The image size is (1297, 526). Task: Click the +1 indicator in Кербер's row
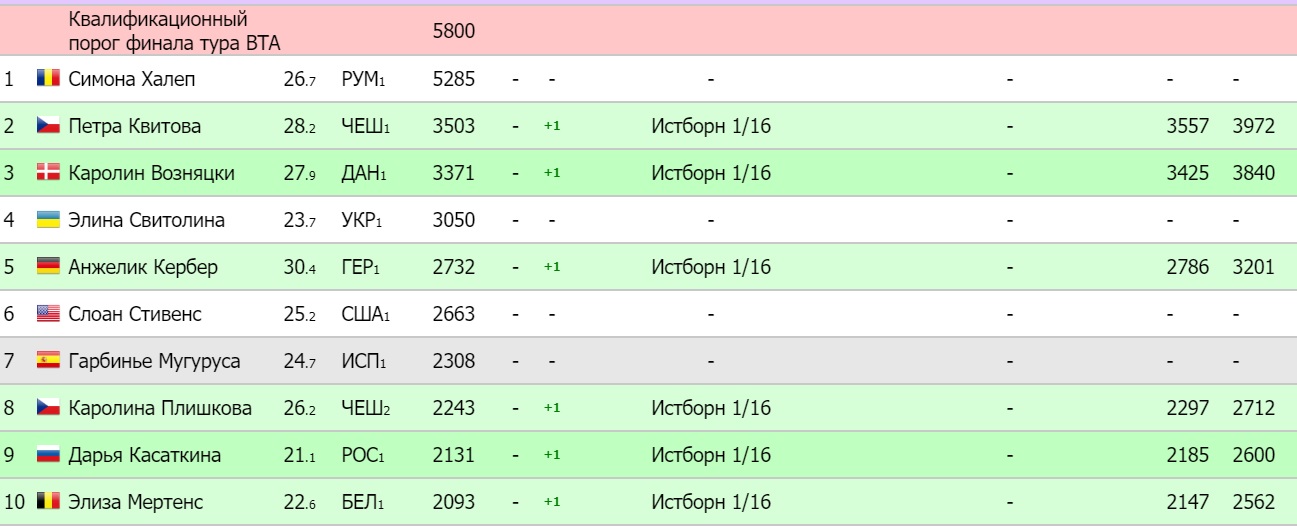pyautogui.click(x=552, y=267)
